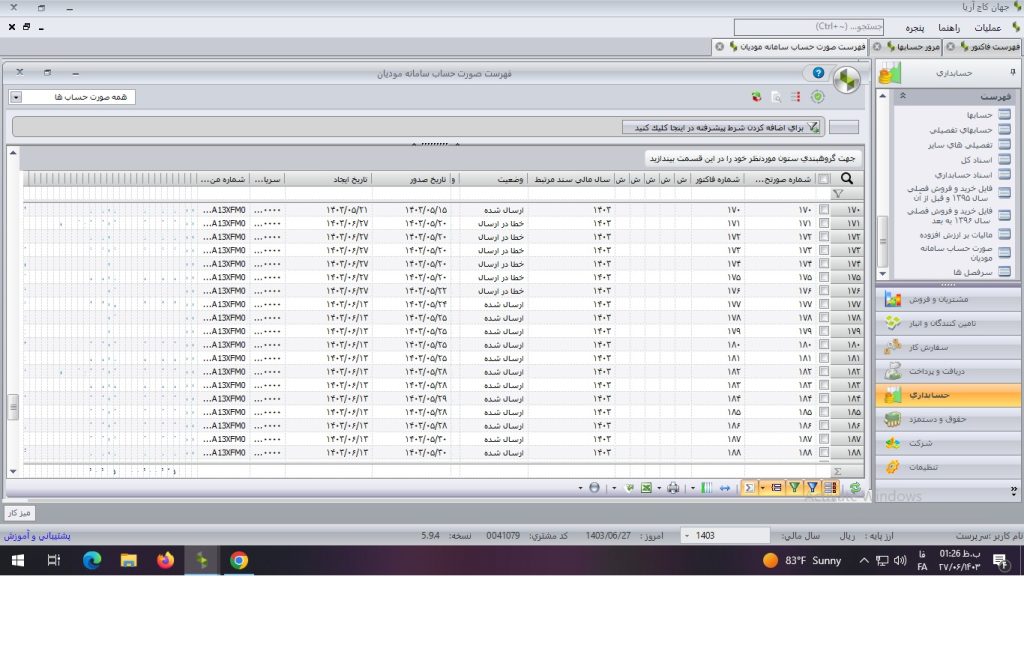Screen dimensions: 1024x657
Task: Click the جستجو search input field
Action: [810, 27]
